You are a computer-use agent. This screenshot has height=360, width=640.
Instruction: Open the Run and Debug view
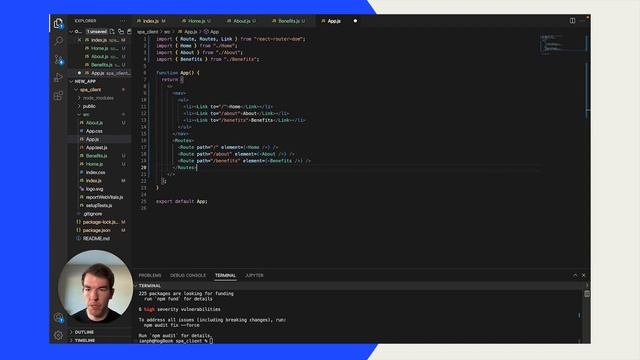coord(58,77)
